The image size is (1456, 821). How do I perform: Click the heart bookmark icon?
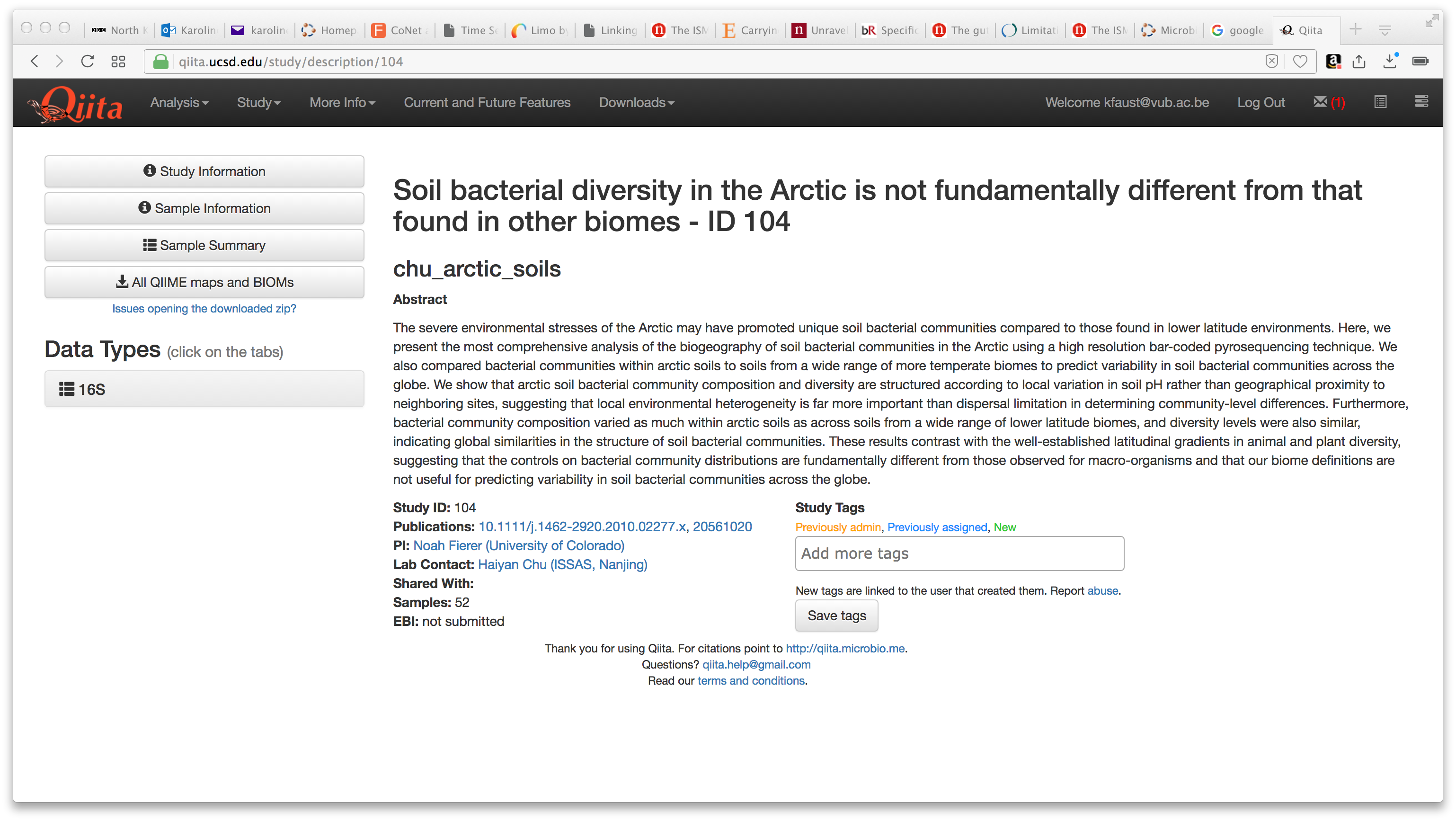coord(1300,61)
